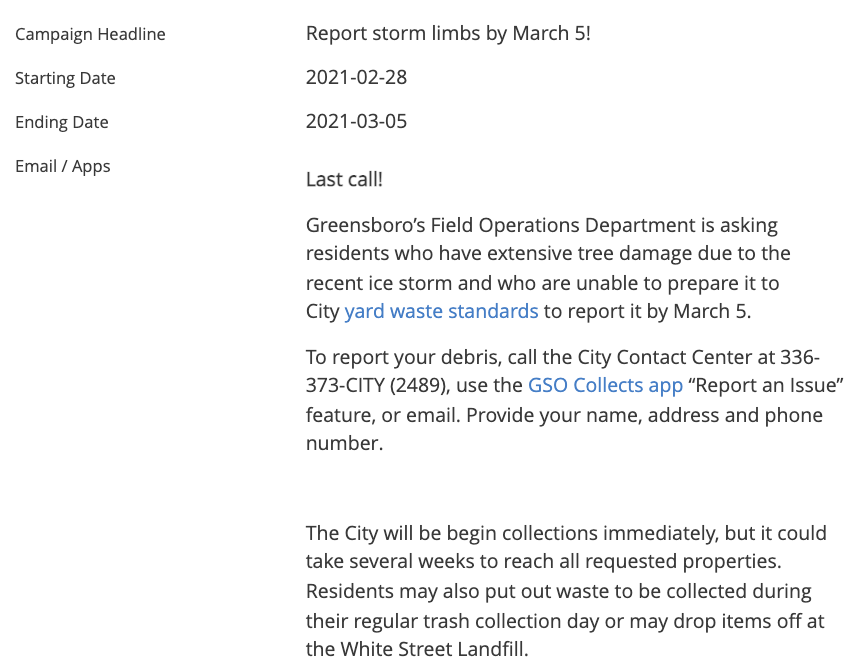This screenshot has width=864, height=668.
Task: Click the White Street Landfill text
Action: click(434, 649)
